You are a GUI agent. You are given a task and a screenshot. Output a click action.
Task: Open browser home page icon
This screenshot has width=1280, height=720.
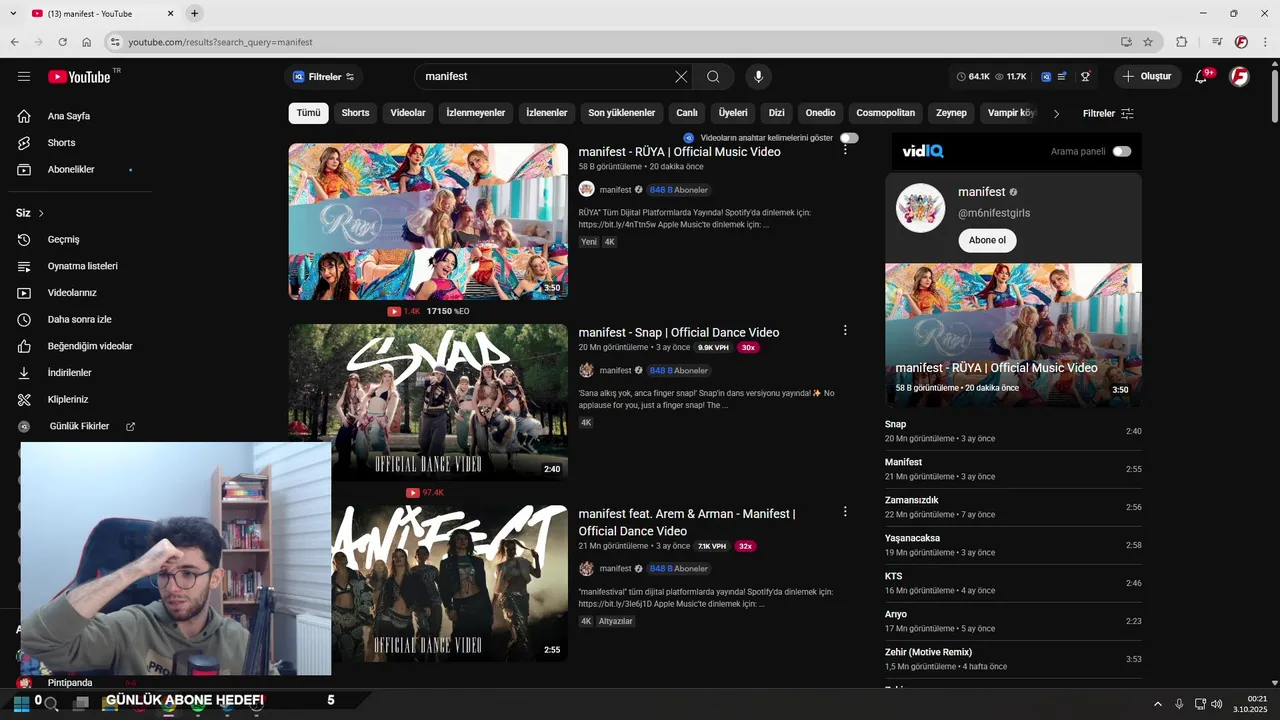(87, 42)
